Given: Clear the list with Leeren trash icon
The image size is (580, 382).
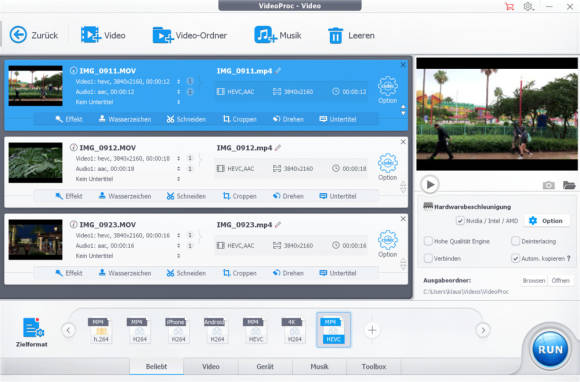Looking at the screenshot, I should click(335, 36).
